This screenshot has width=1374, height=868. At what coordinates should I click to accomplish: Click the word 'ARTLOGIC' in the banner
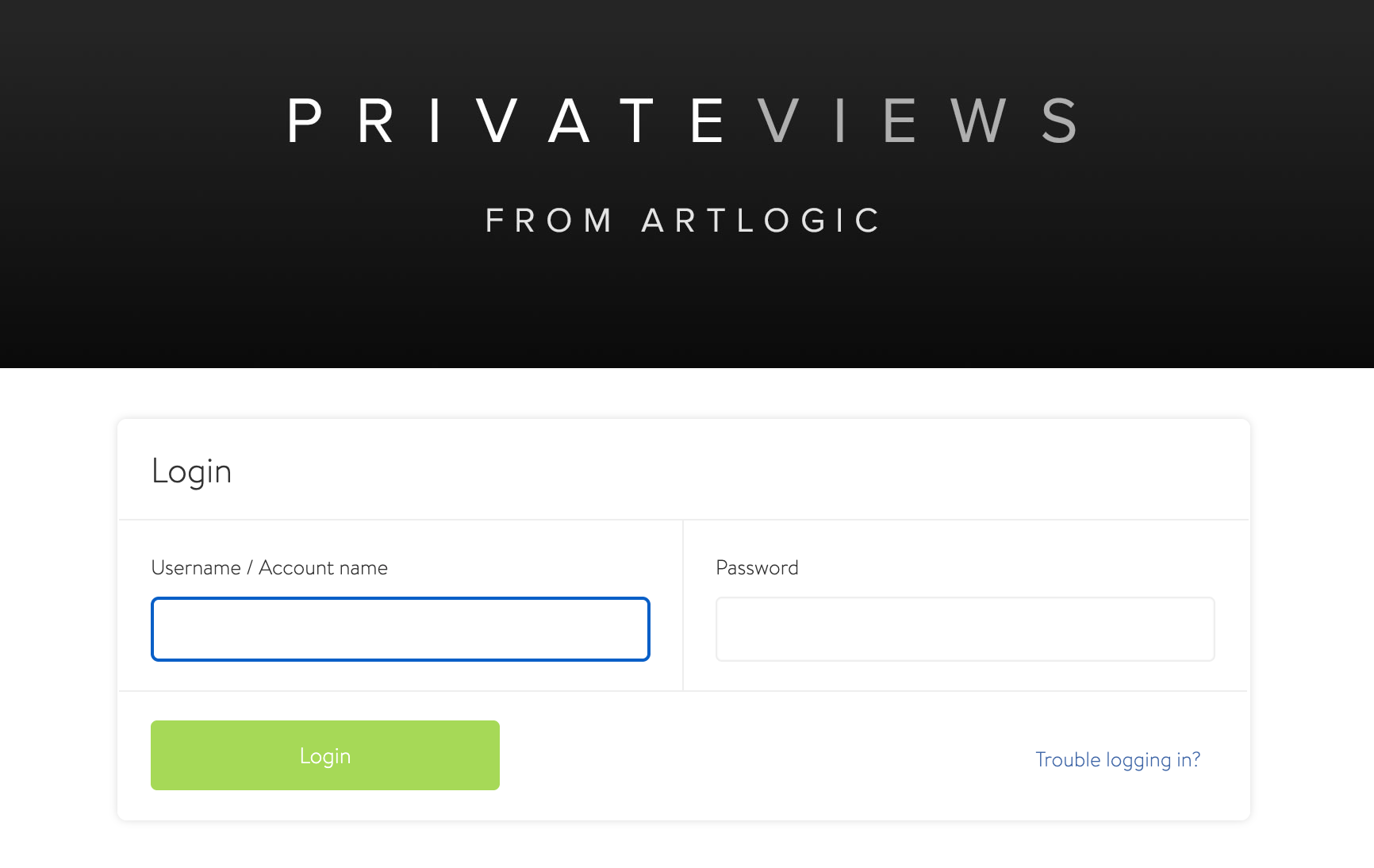click(761, 221)
